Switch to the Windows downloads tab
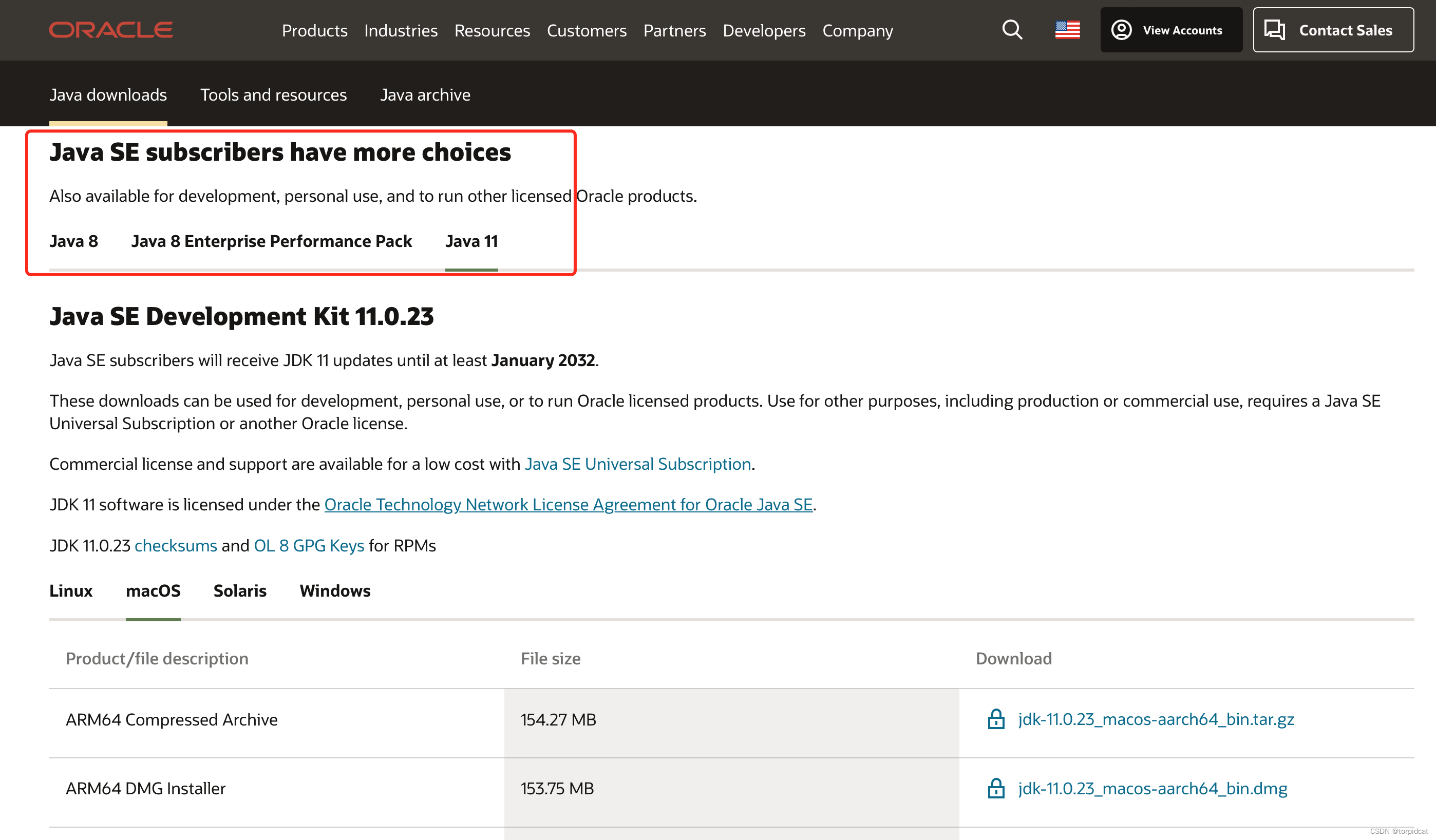 point(335,590)
